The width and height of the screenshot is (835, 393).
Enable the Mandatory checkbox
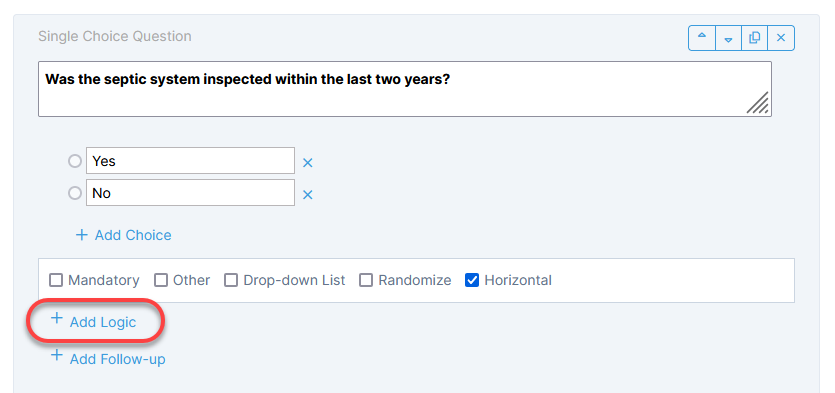[x=56, y=280]
